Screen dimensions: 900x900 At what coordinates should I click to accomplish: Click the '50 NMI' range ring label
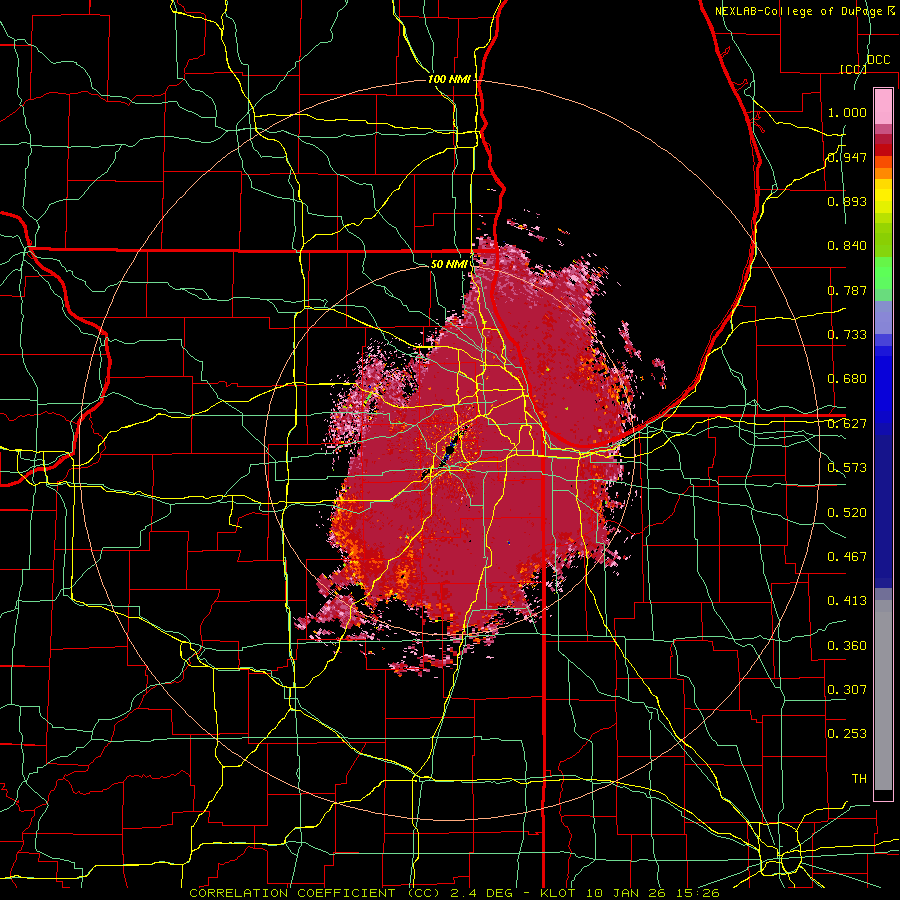[448, 264]
